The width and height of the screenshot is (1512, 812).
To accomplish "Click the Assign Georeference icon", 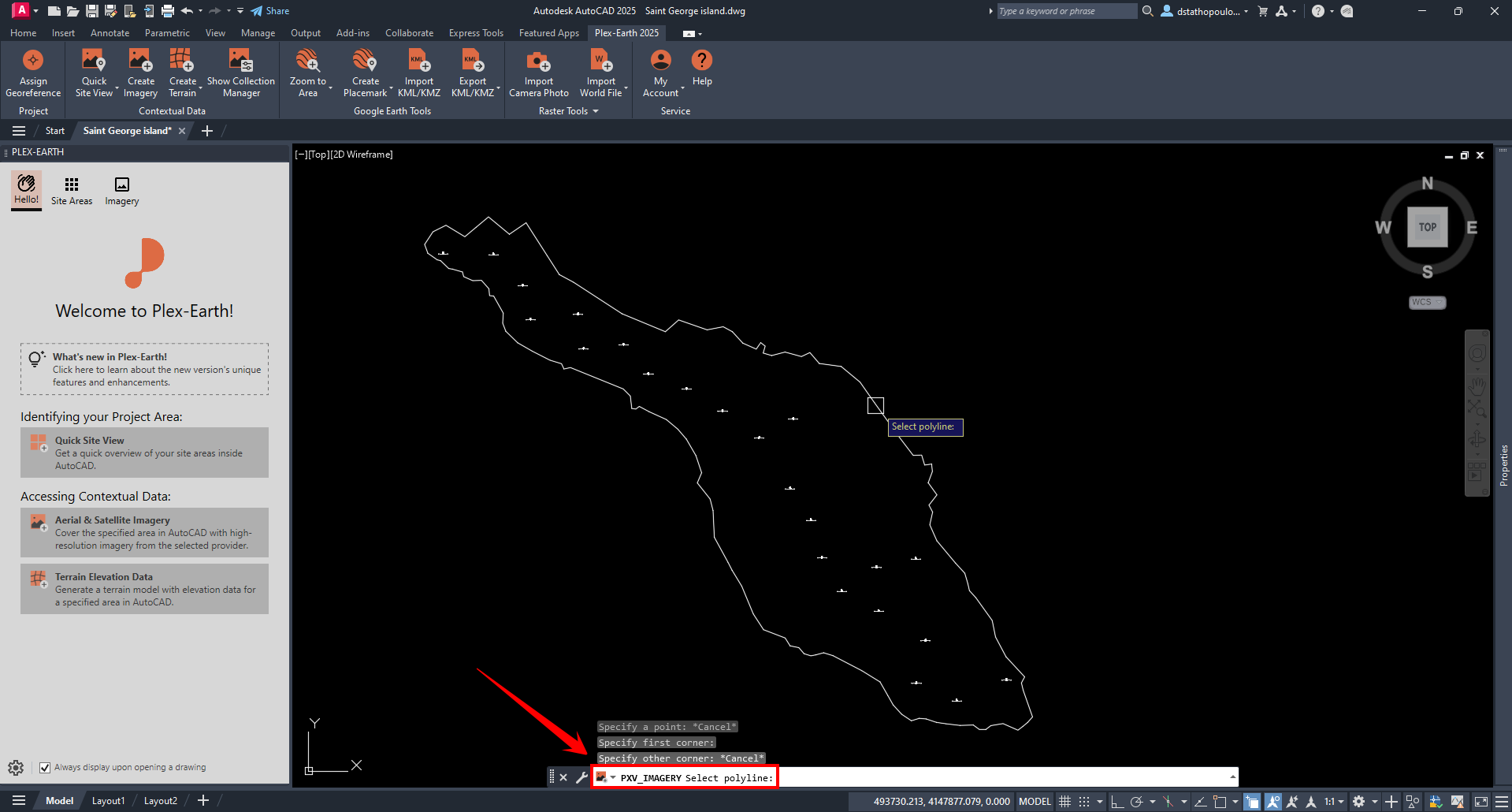I will click(x=33, y=61).
